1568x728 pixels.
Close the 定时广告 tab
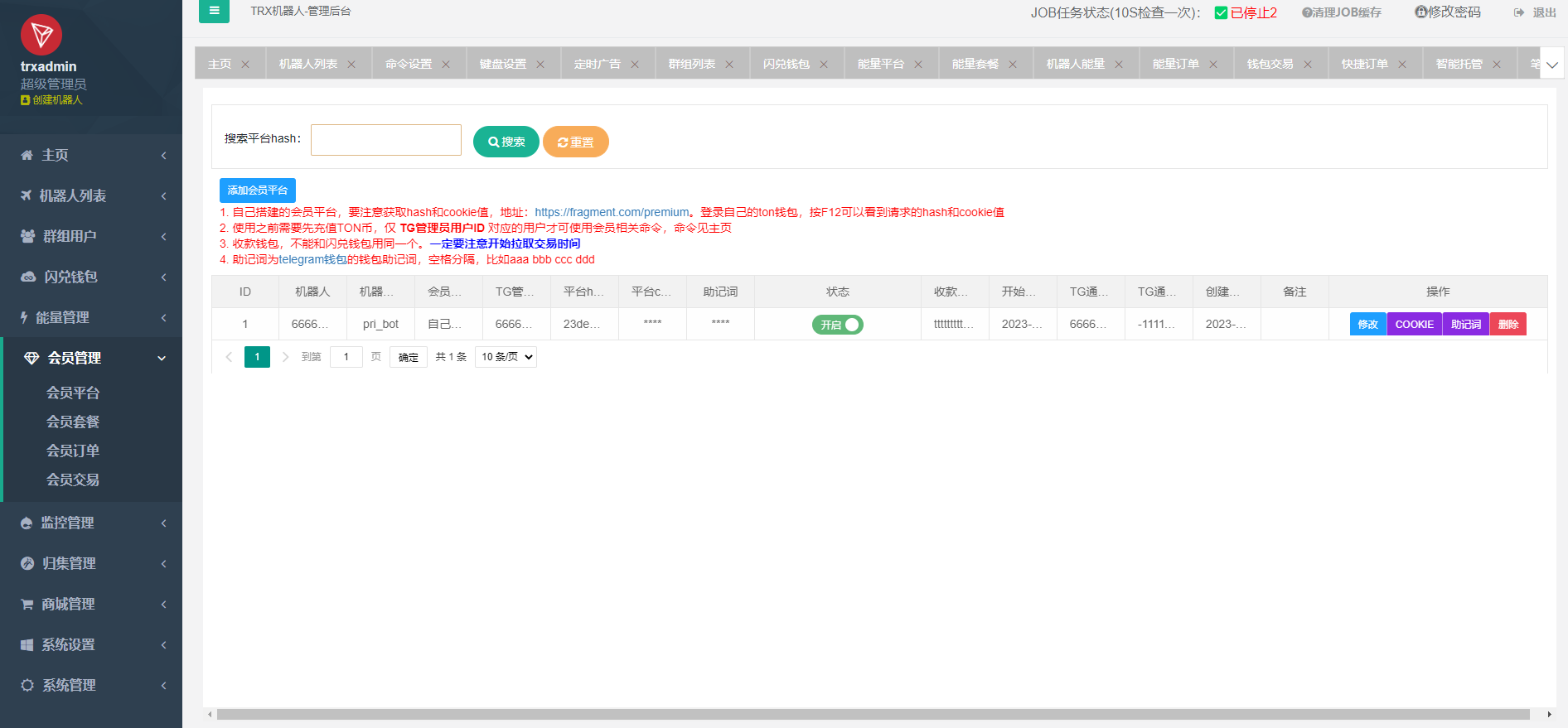[635, 65]
